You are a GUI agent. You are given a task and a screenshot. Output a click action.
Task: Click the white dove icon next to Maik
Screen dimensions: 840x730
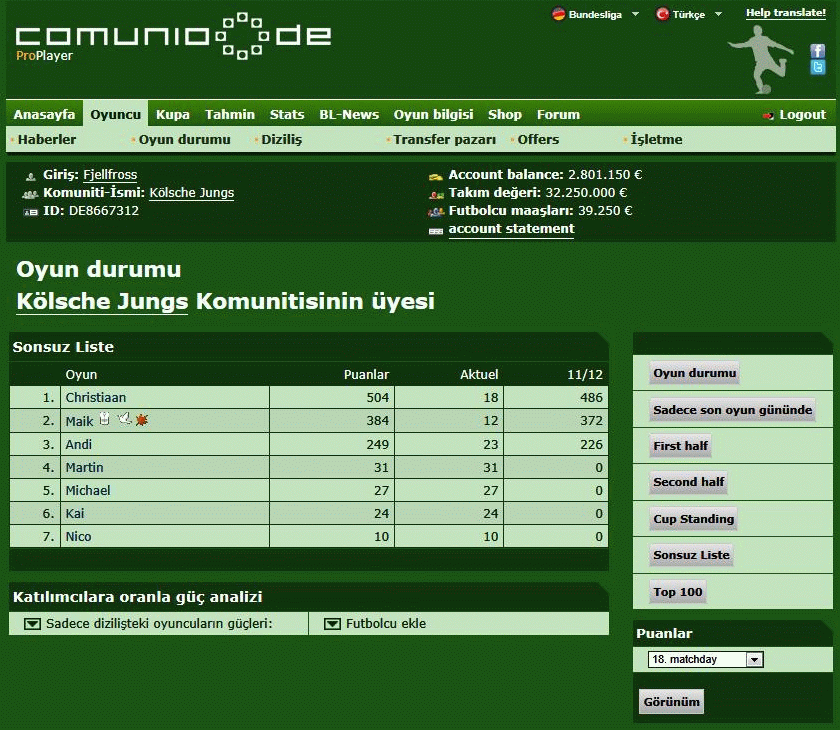(124, 420)
